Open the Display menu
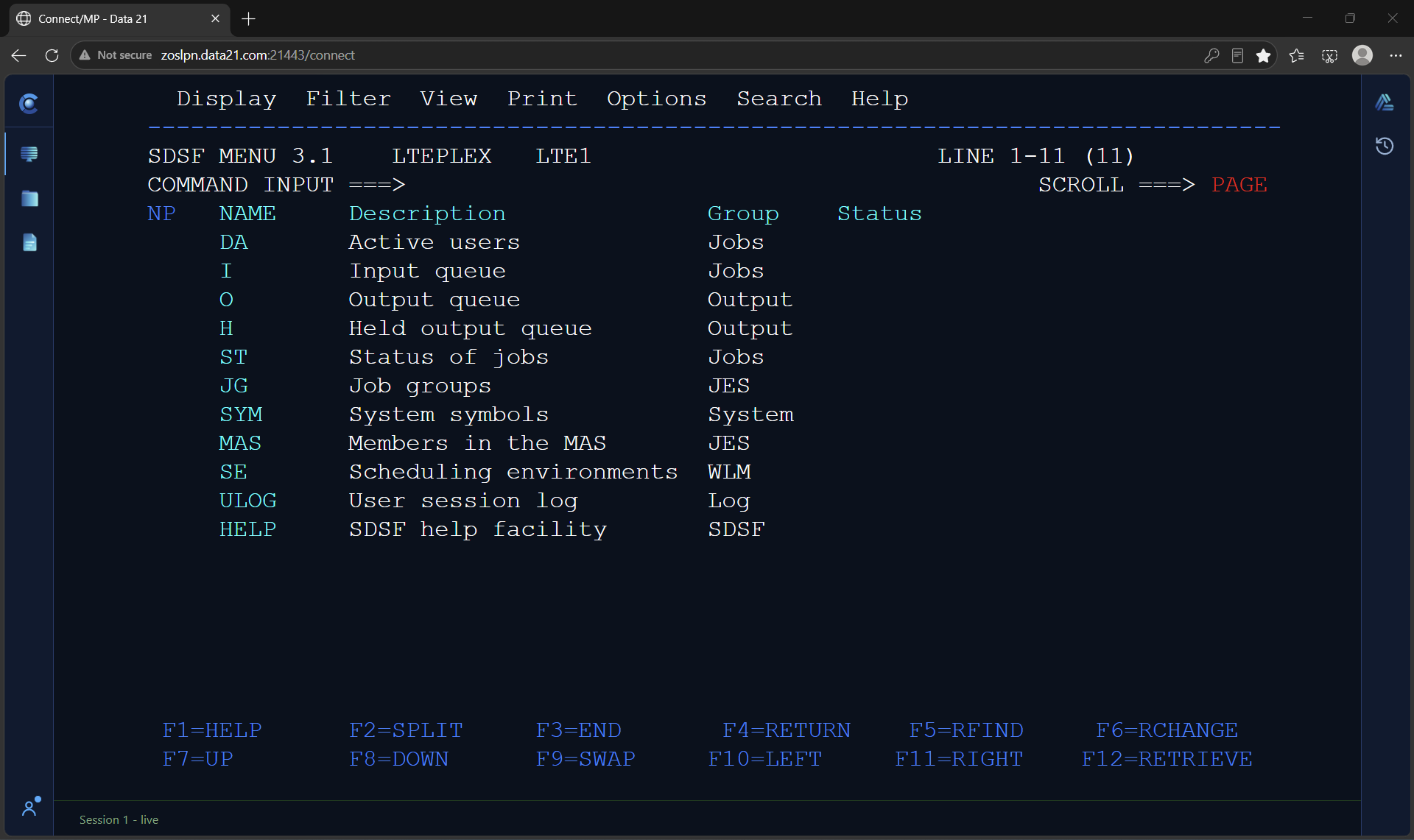Screen dimensions: 1414x840 (x=226, y=99)
